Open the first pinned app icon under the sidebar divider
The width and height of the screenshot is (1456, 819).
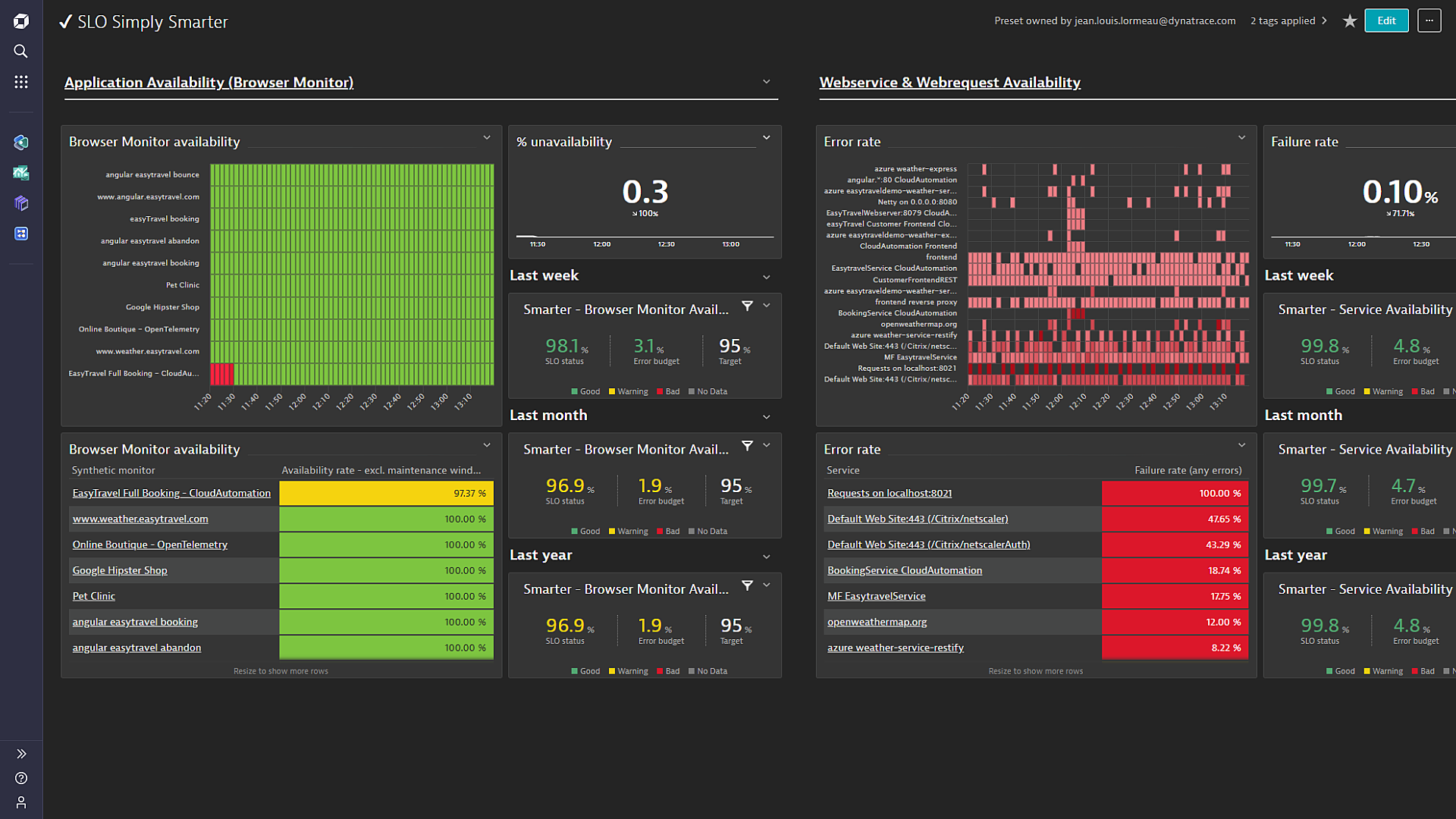coord(21,143)
